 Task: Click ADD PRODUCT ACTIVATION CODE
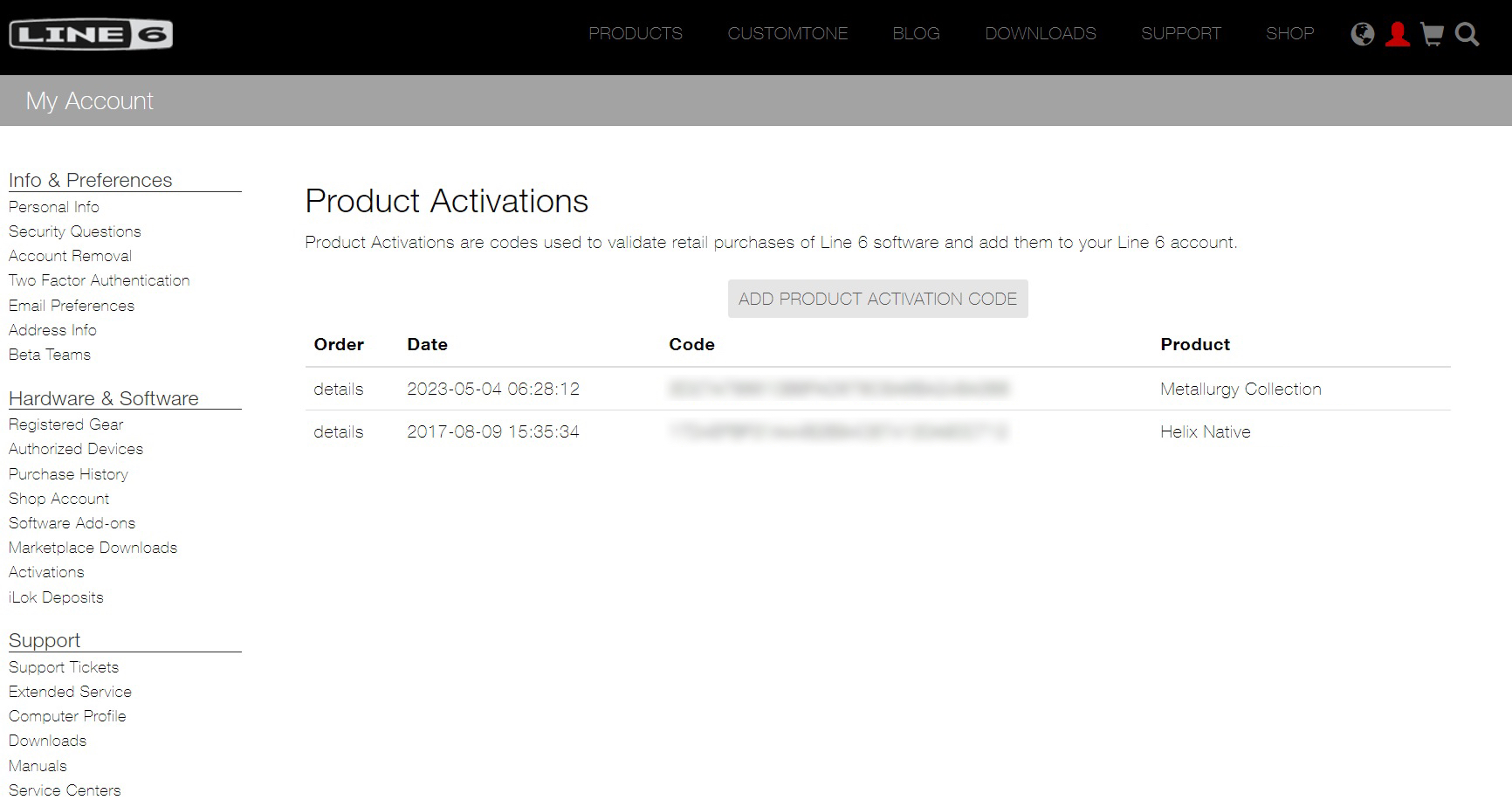pos(877,298)
